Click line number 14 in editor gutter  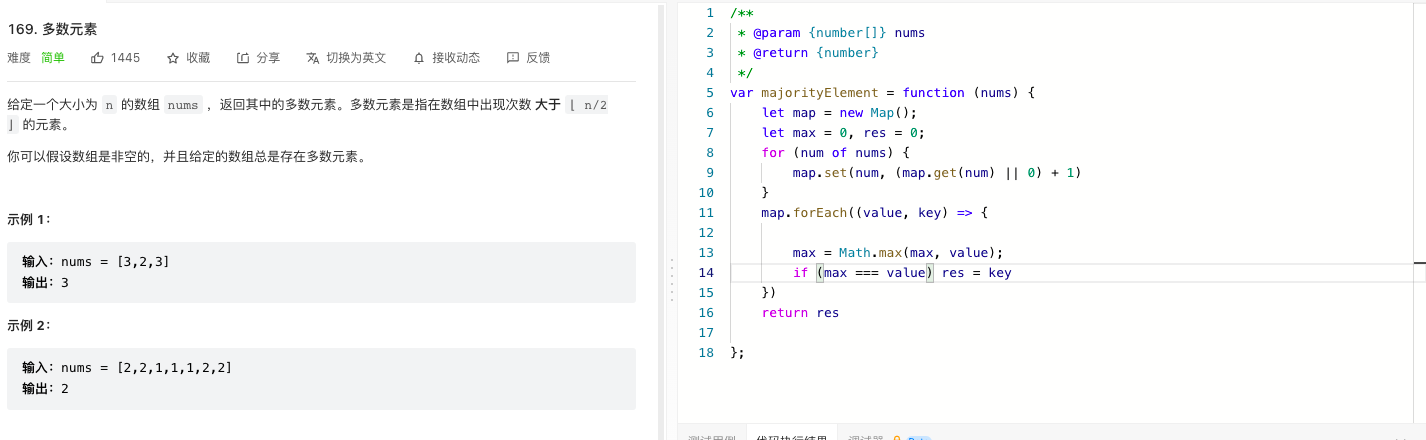coord(706,272)
